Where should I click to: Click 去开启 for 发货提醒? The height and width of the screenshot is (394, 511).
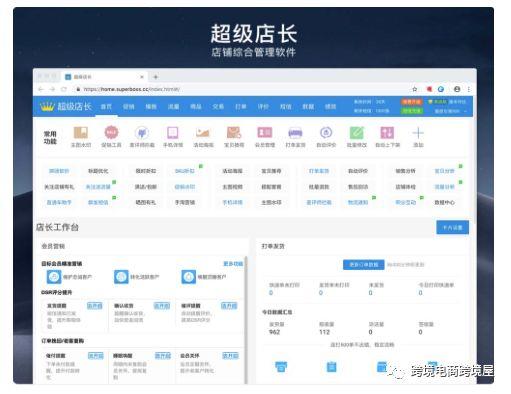[x=95, y=306]
